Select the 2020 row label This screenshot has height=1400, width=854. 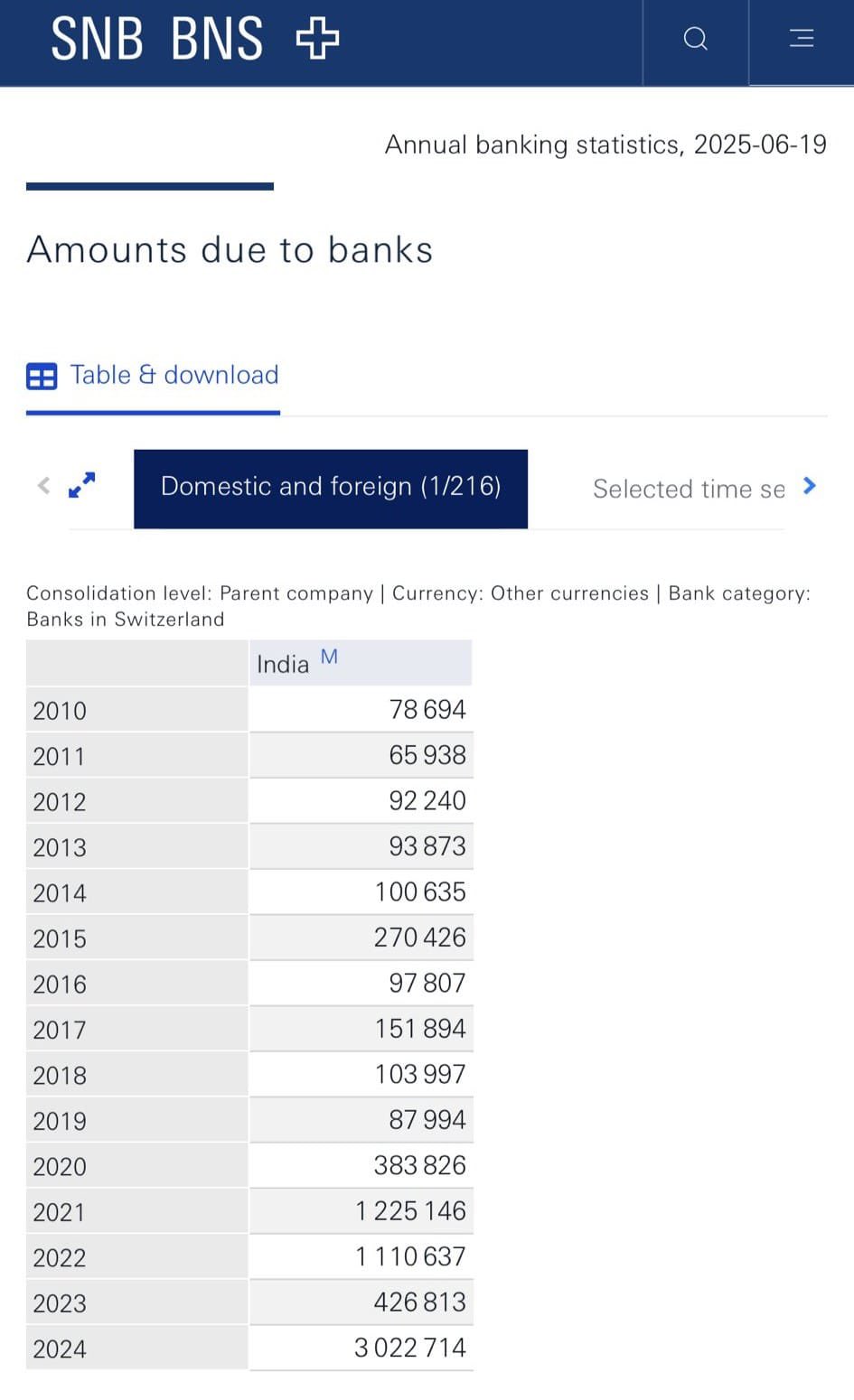click(60, 1166)
